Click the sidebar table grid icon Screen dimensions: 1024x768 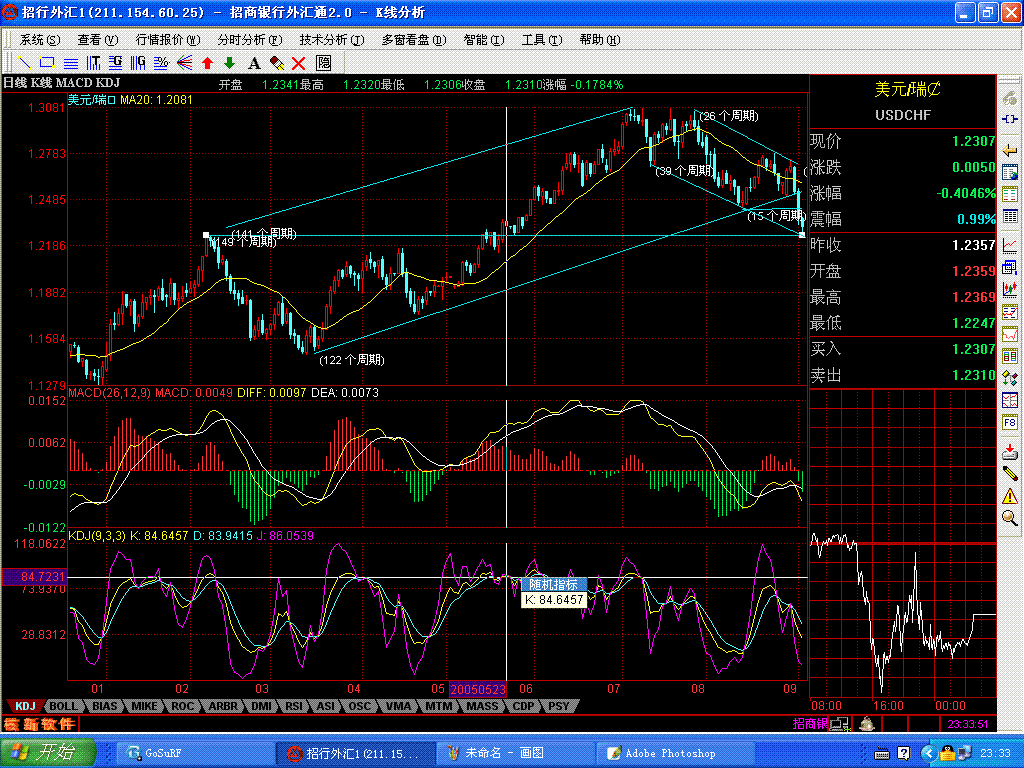point(1010,216)
